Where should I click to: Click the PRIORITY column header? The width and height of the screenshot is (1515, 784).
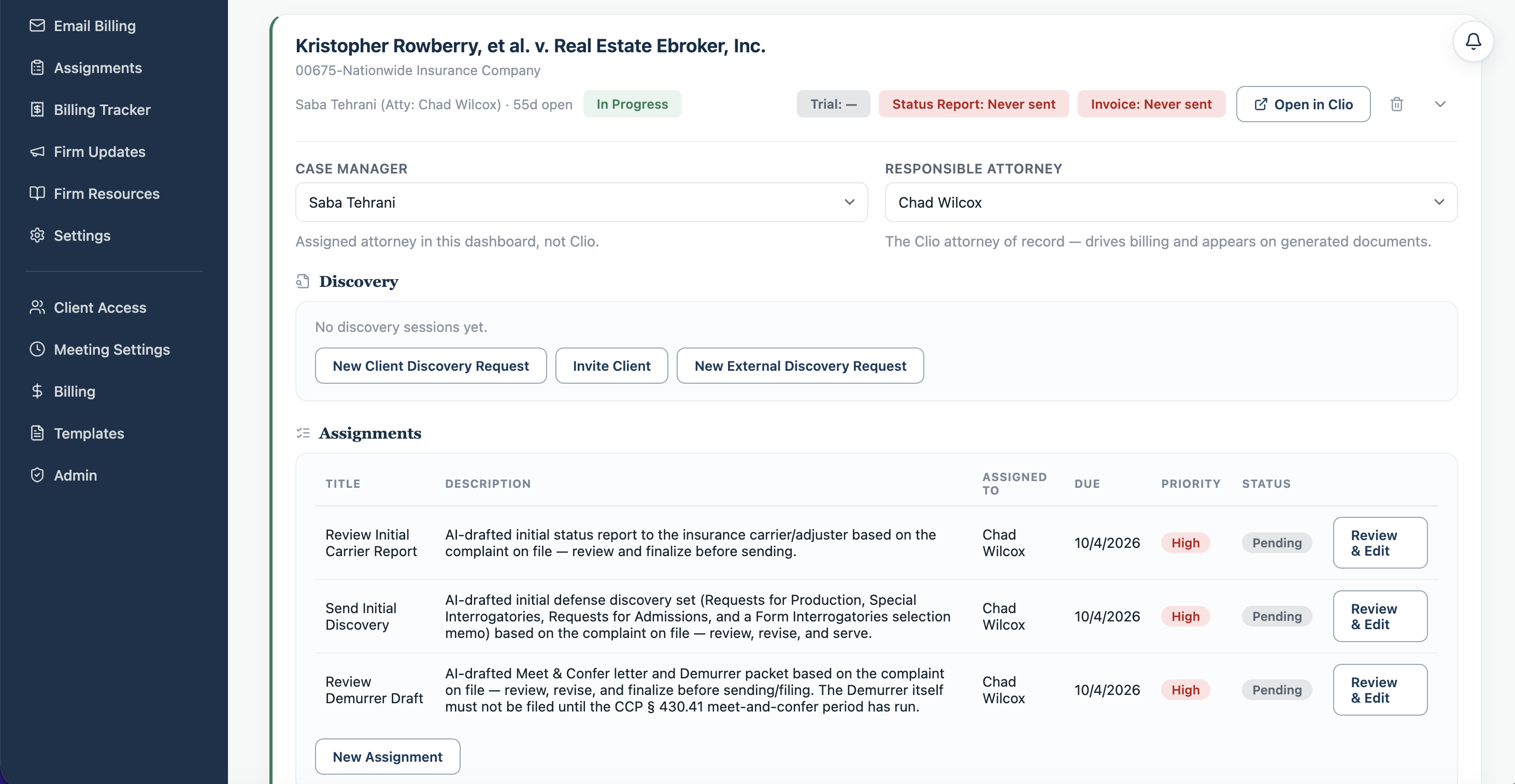click(1190, 483)
